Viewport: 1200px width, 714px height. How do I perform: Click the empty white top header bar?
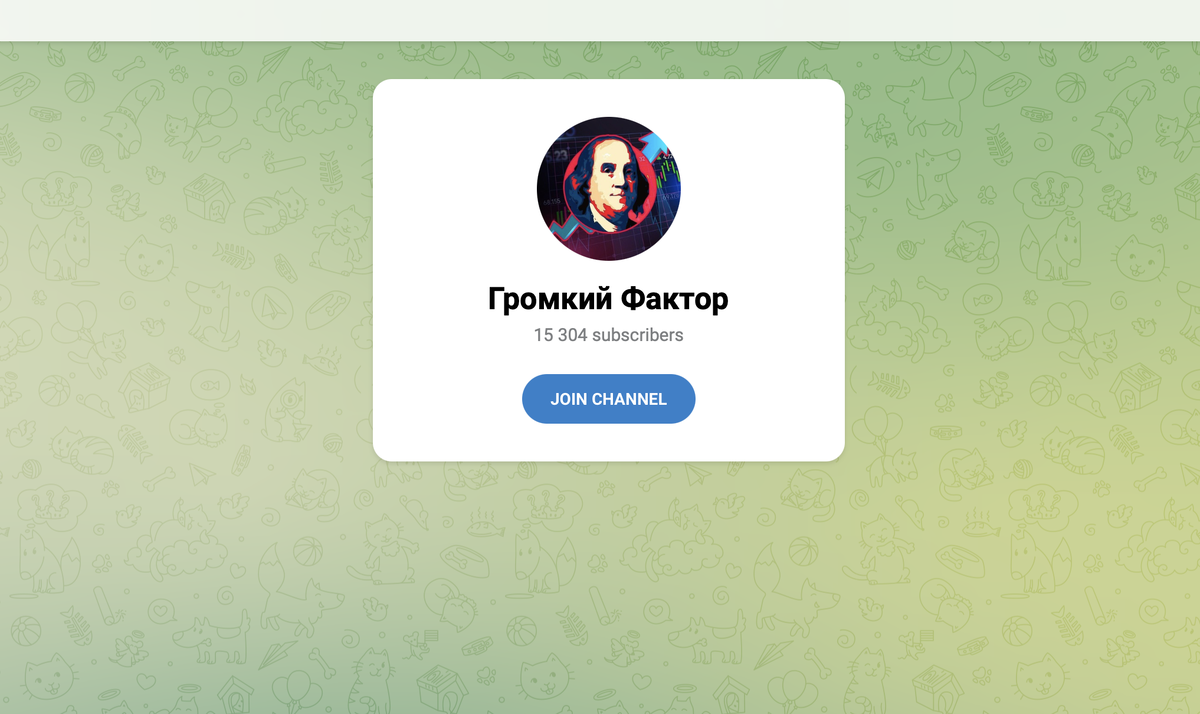click(x=600, y=20)
